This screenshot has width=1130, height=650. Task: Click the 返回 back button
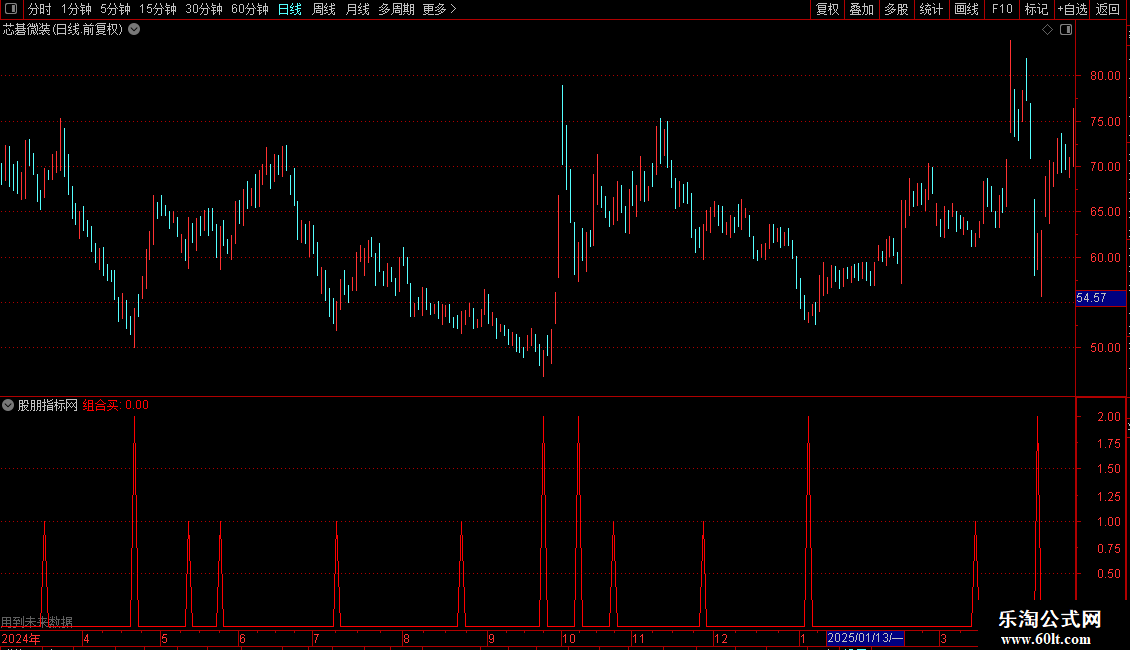(1108, 9)
